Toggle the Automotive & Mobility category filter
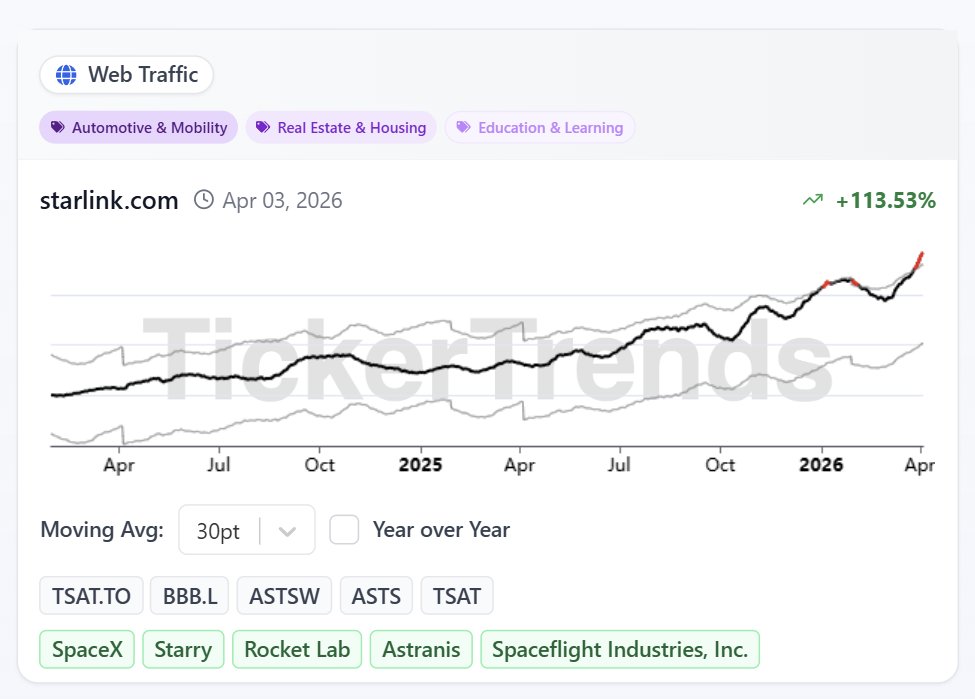The width and height of the screenshot is (975, 699). pyautogui.click(x=138, y=127)
